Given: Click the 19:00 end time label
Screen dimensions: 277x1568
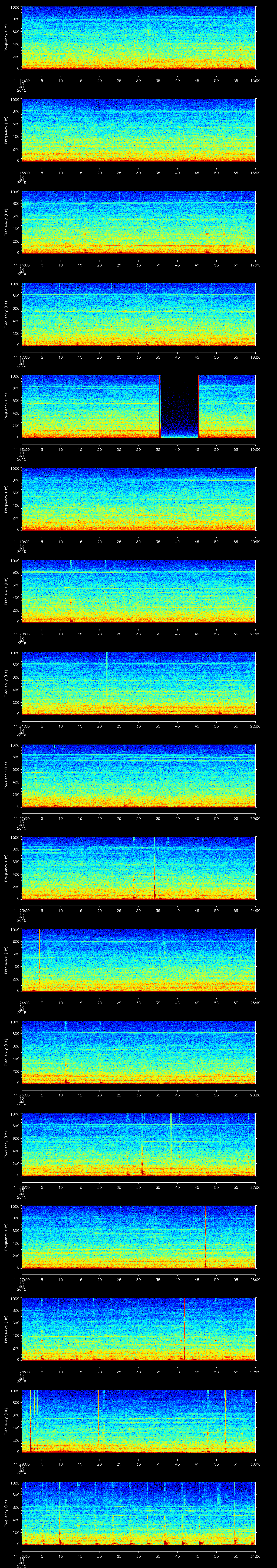Looking at the screenshot, I should tap(256, 450).
